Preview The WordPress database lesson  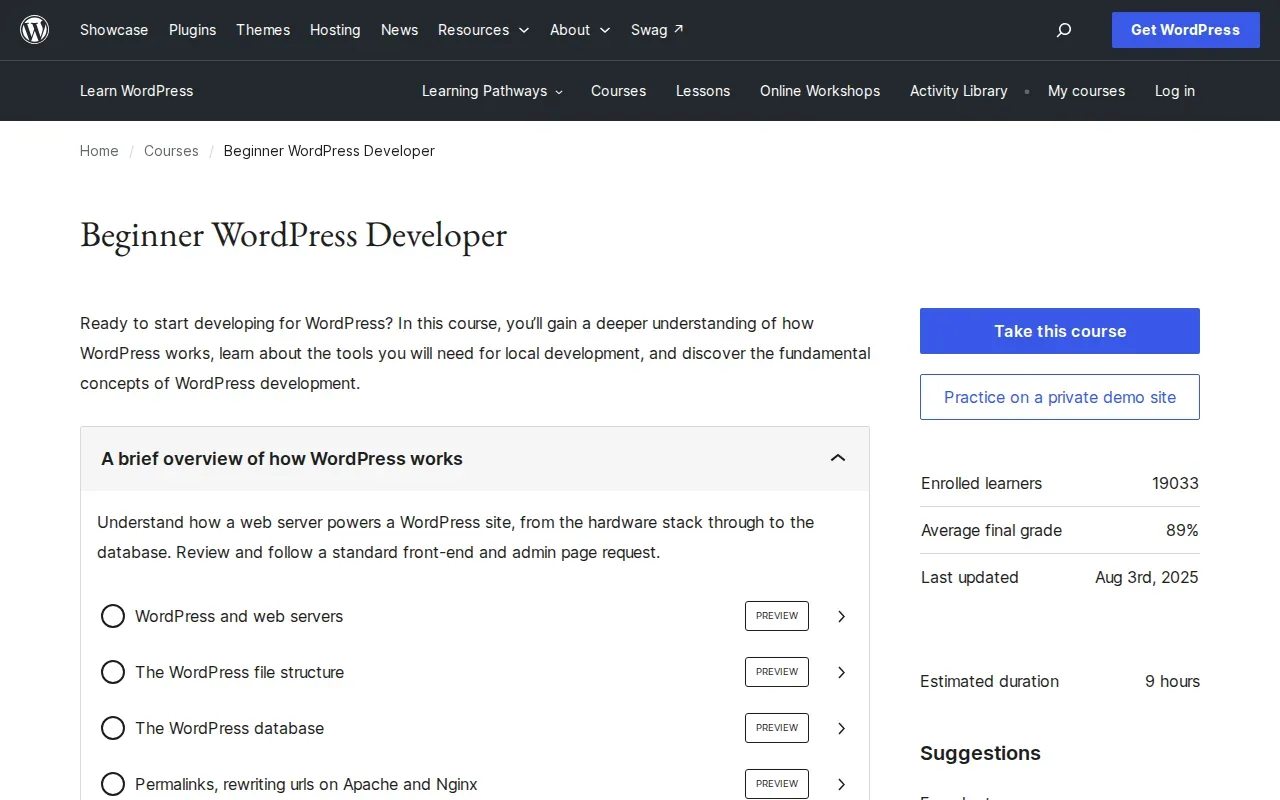click(x=777, y=728)
